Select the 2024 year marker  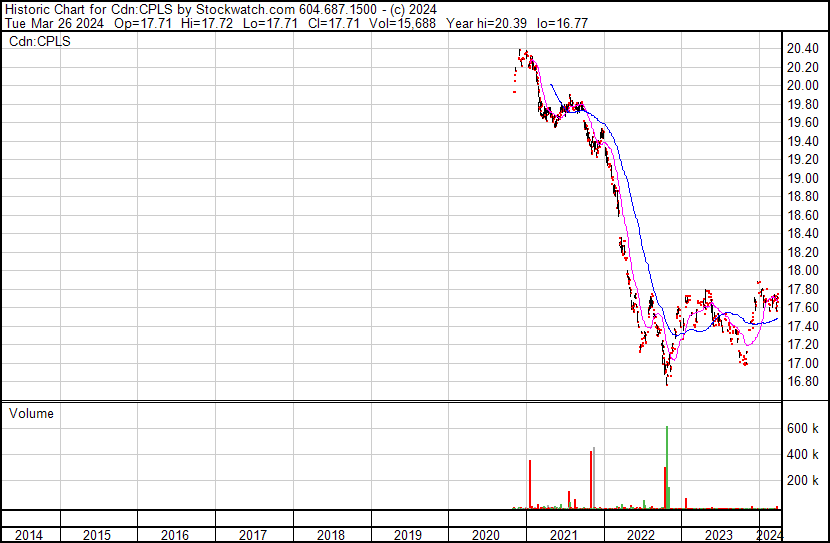point(769,535)
